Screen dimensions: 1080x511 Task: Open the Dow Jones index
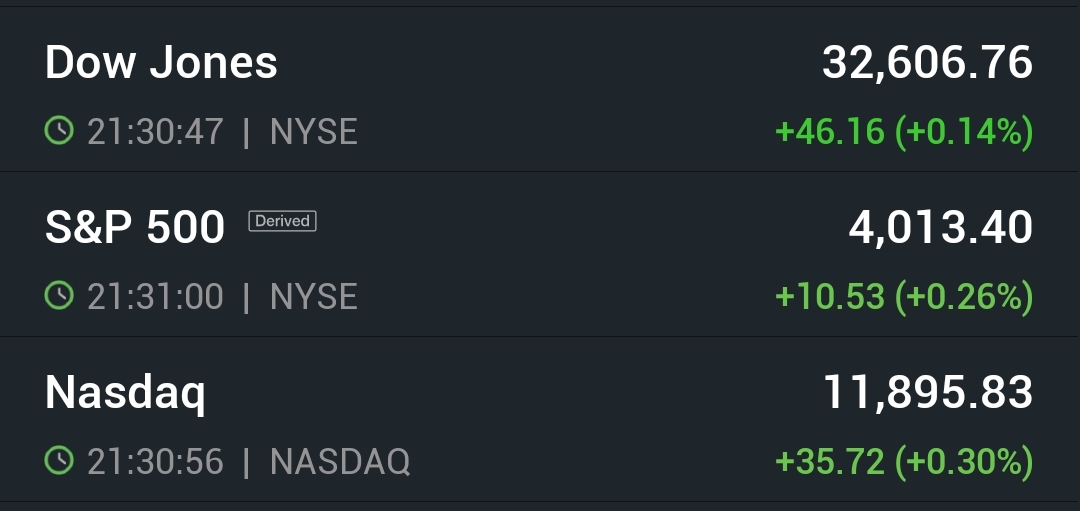coord(161,63)
